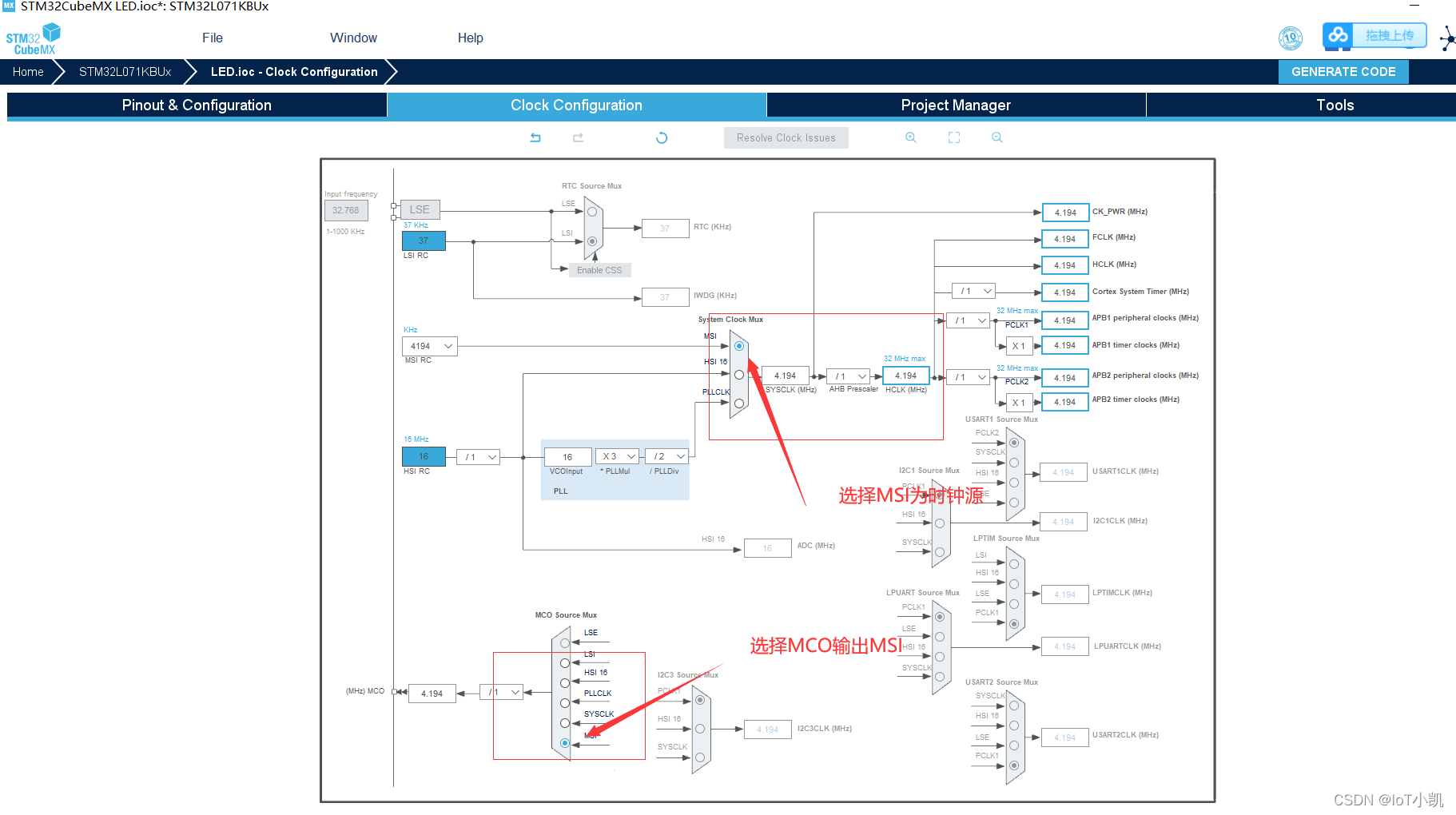
Task: Fit clock diagram to window icon
Action: pyautogui.click(x=954, y=137)
